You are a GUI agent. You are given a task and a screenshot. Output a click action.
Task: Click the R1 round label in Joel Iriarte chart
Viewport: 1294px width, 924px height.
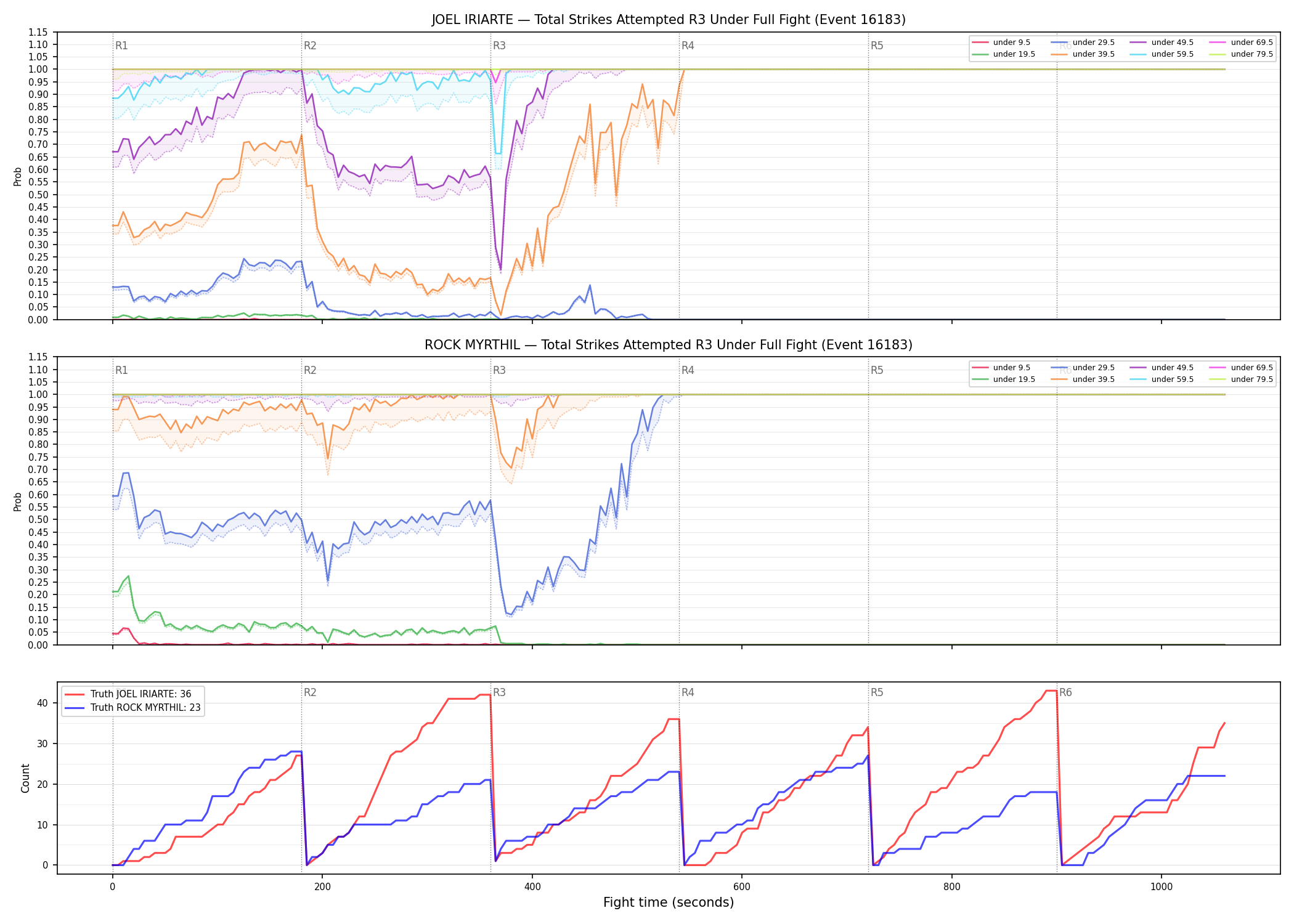[121, 46]
